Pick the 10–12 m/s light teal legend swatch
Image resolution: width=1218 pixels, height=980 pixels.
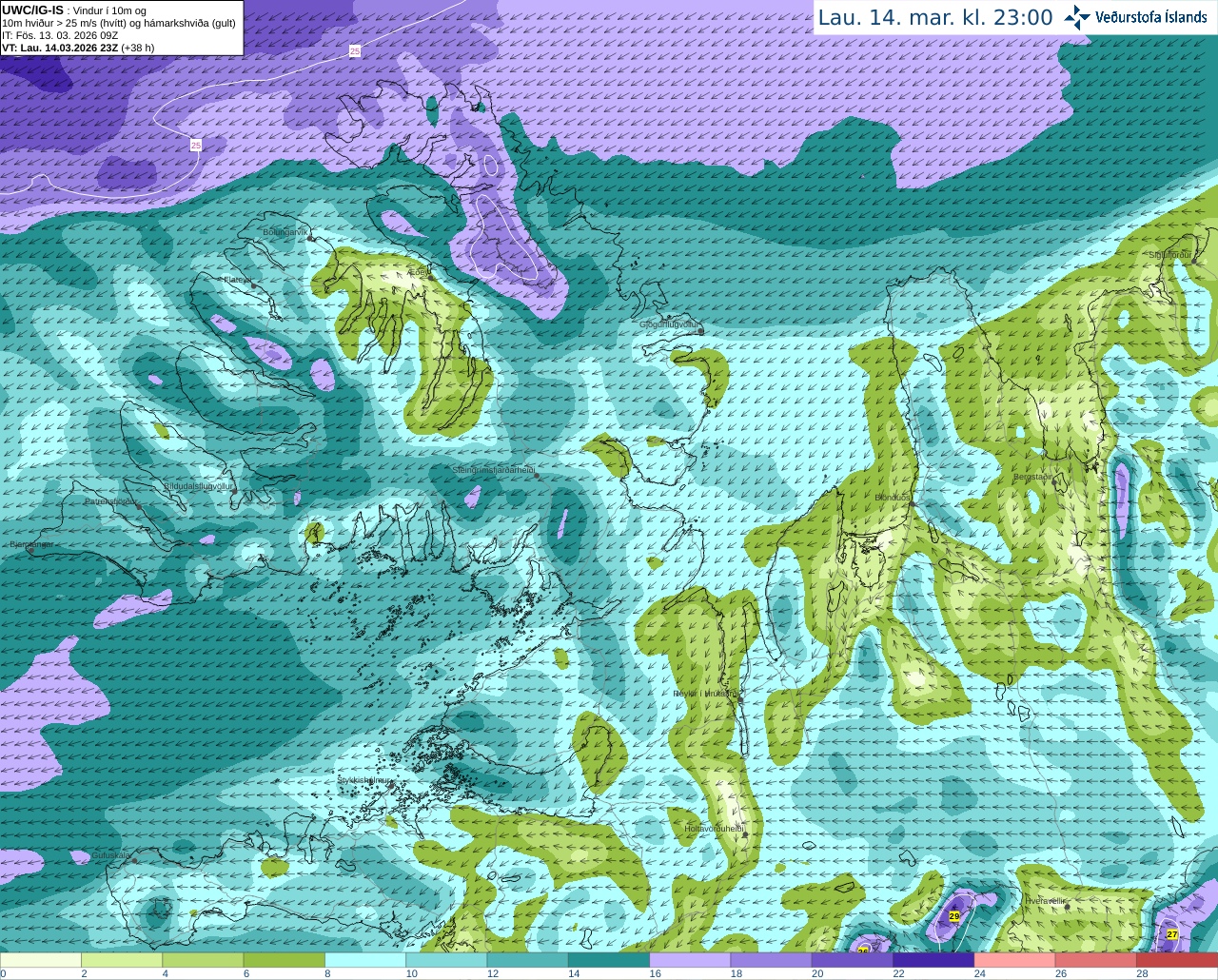coord(446,960)
